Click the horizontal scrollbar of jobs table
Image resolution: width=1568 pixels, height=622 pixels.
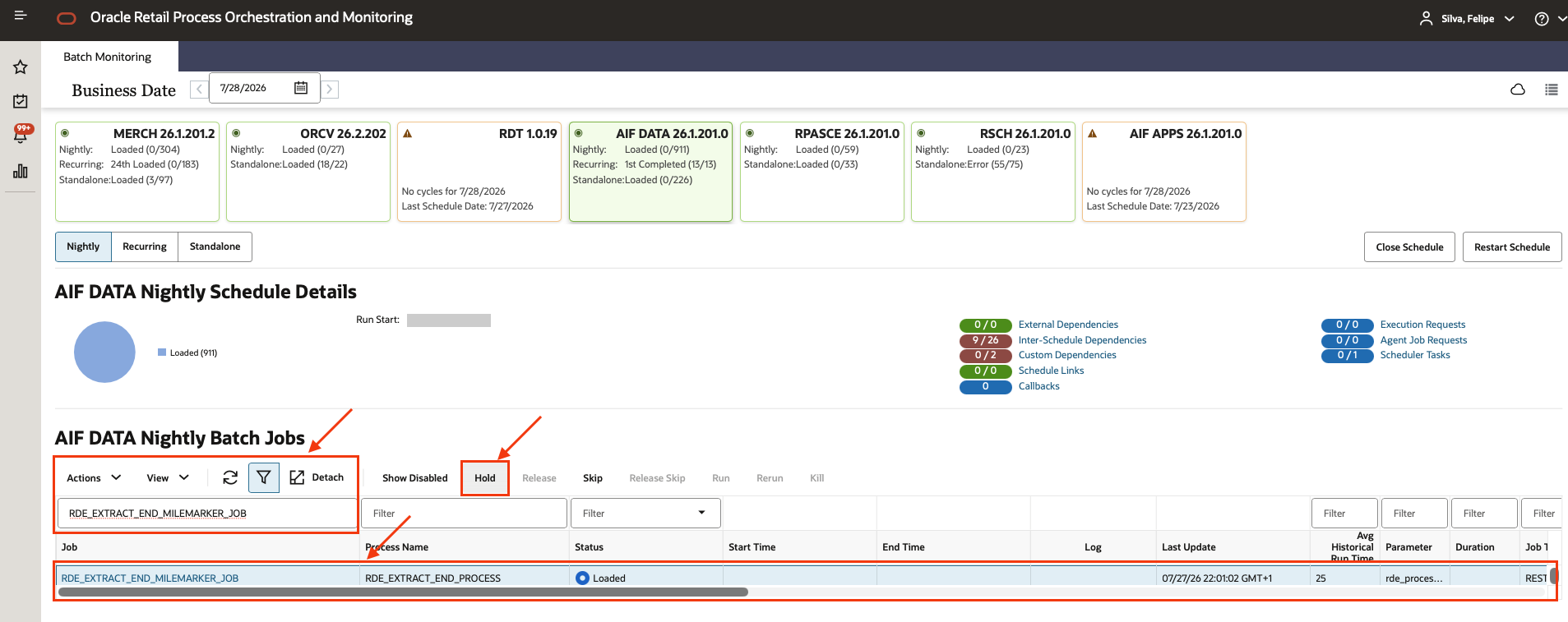(x=403, y=592)
